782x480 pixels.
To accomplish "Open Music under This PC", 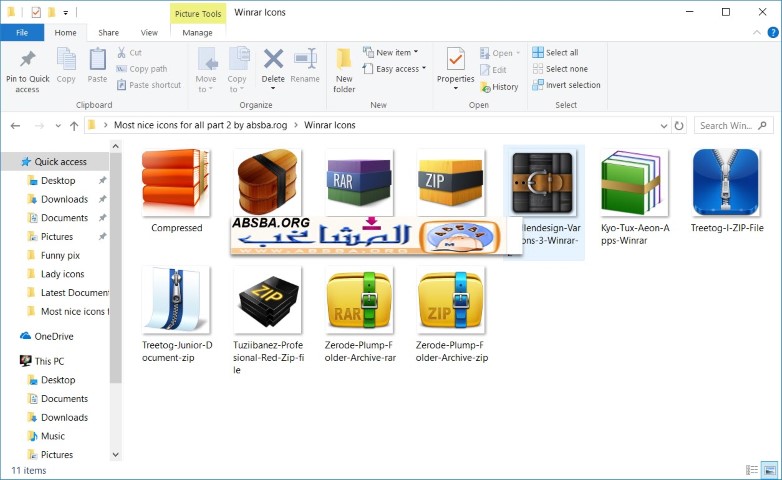I will [46, 436].
